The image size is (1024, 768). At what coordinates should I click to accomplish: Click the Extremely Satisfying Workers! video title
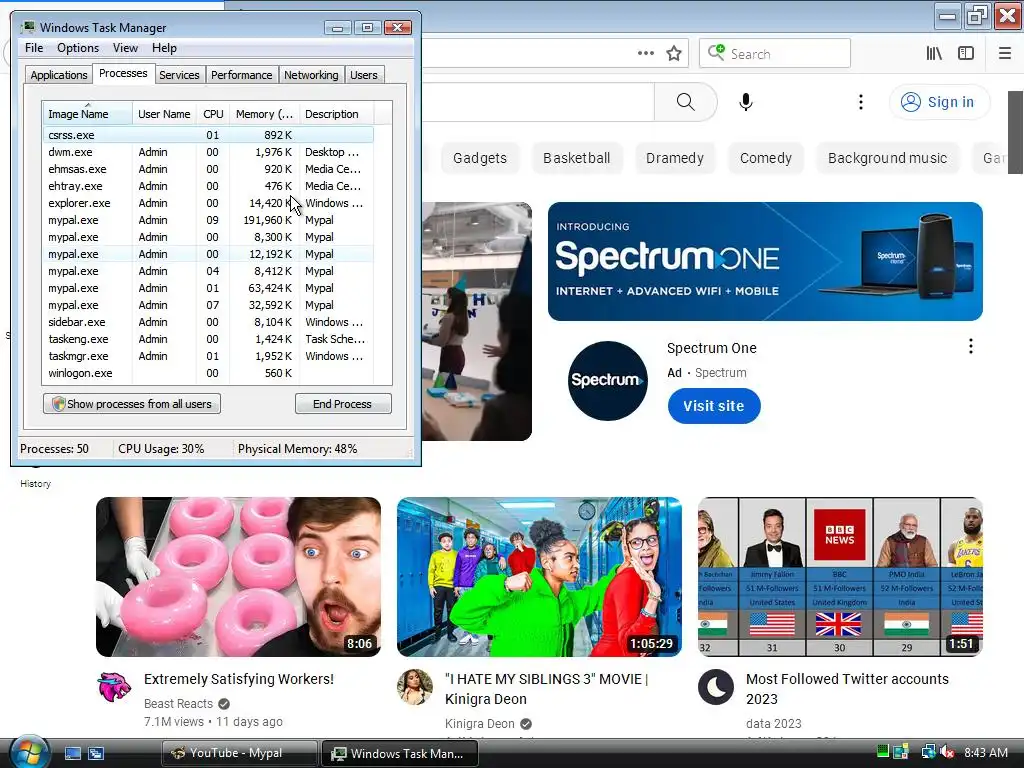(x=239, y=679)
